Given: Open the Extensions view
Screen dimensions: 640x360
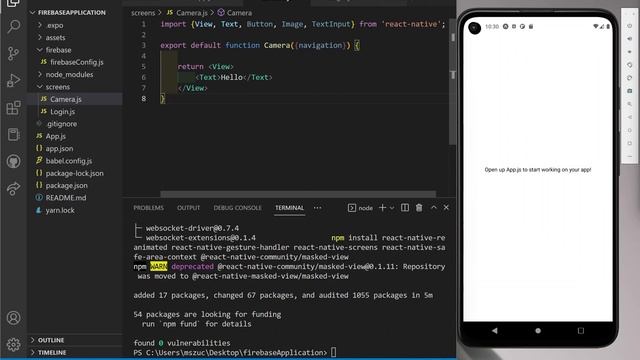Looking at the screenshot, I should [13, 108].
